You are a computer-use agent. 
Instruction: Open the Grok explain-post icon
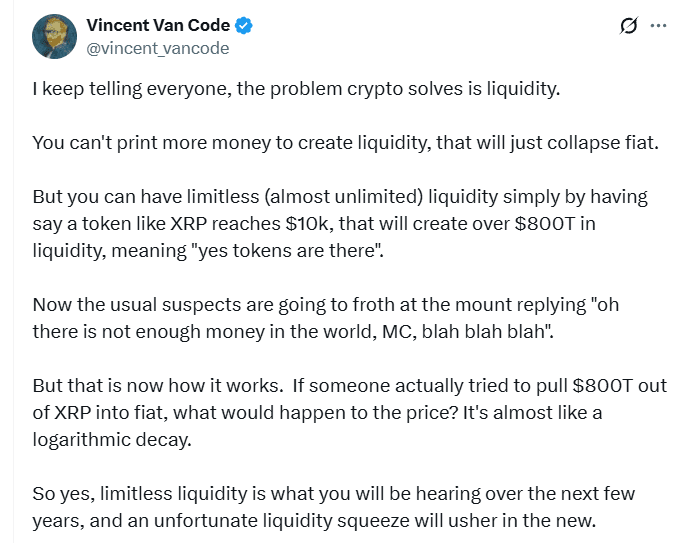(x=629, y=26)
